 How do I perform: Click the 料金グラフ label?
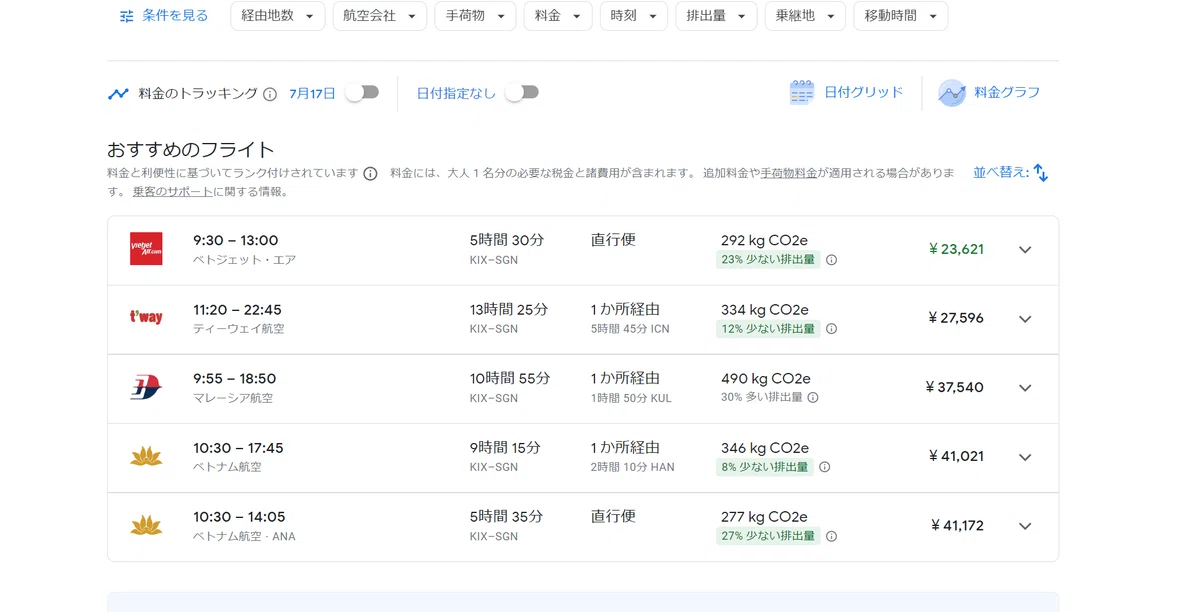pos(1008,92)
